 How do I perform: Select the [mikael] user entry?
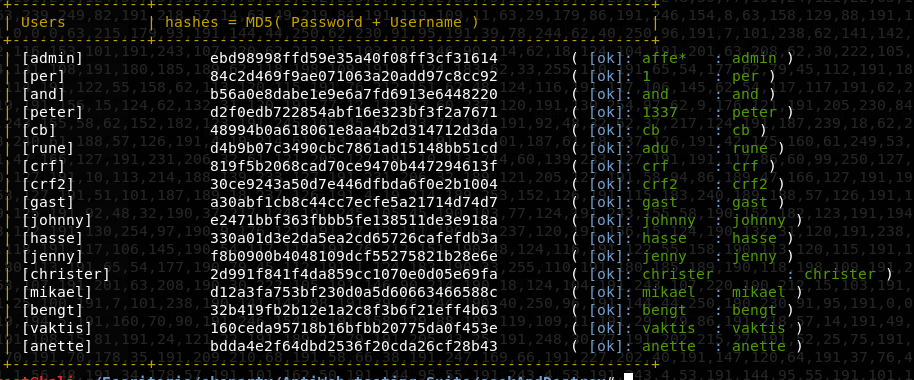point(57,293)
